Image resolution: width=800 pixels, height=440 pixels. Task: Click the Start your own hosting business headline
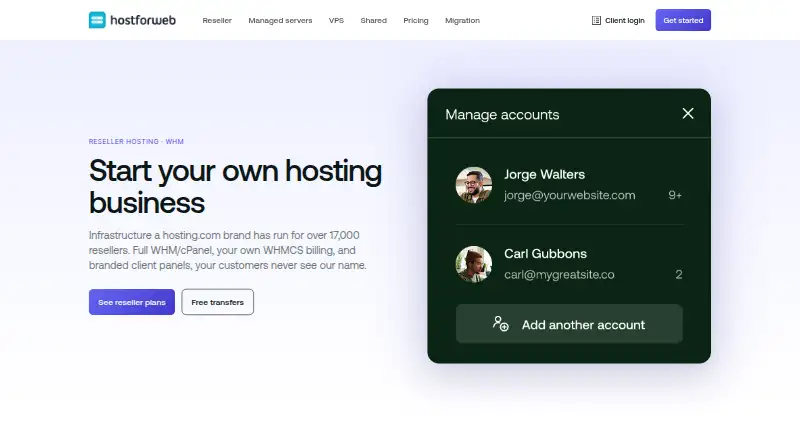235,186
